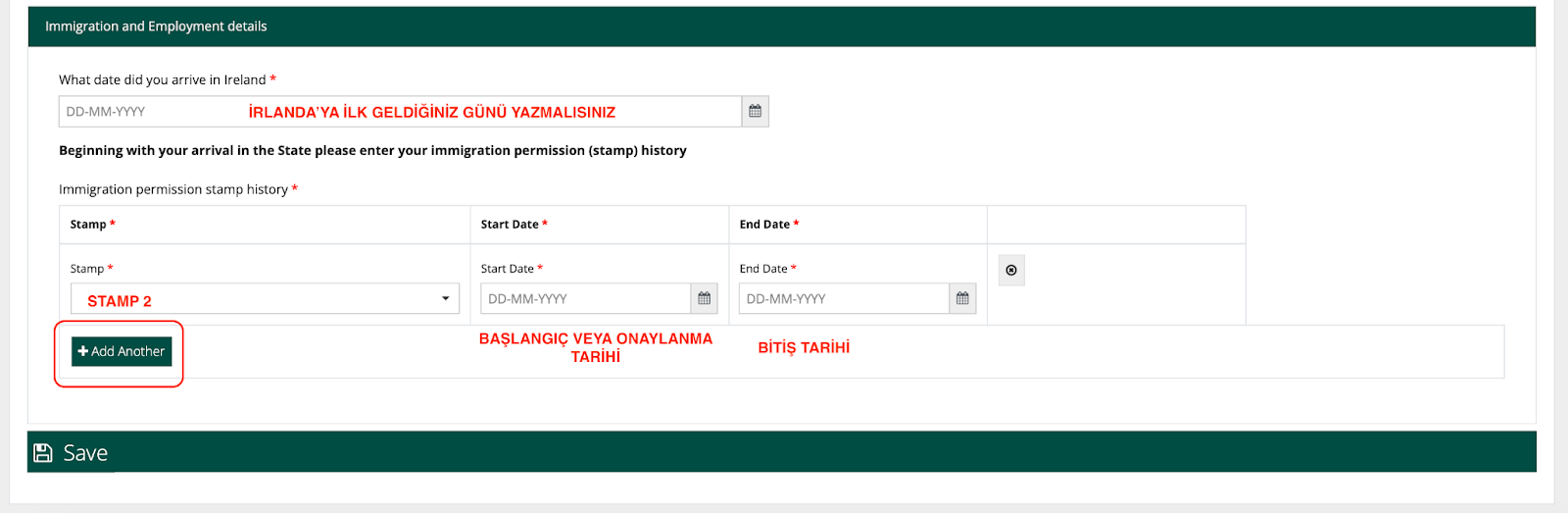The height and width of the screenshot is (513, 1568).
Task: Click the 'Beginning with your arrival' instruction text
Action: (x=372, y=150)
